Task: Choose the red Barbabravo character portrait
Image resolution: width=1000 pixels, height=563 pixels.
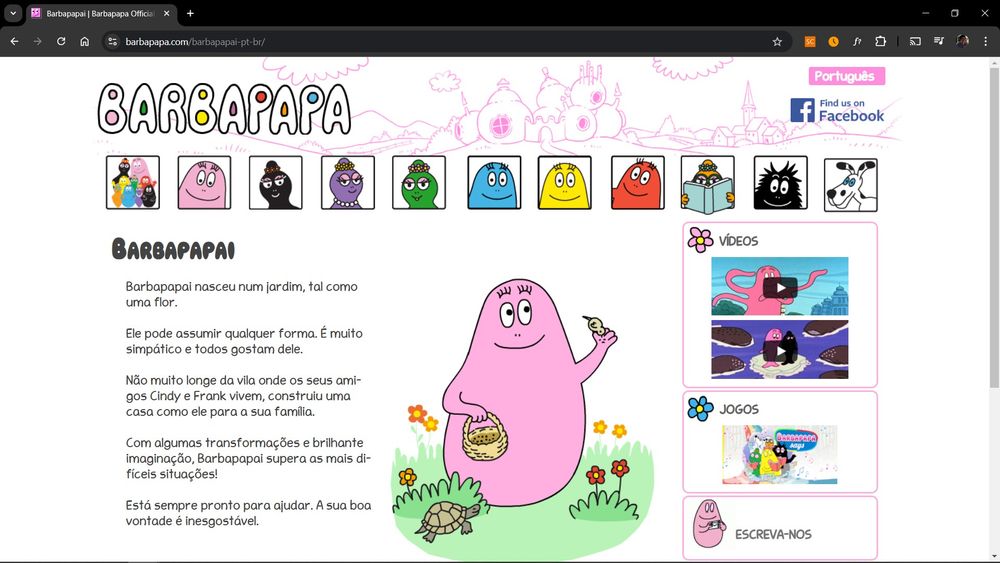Action: tap(638, 182)
